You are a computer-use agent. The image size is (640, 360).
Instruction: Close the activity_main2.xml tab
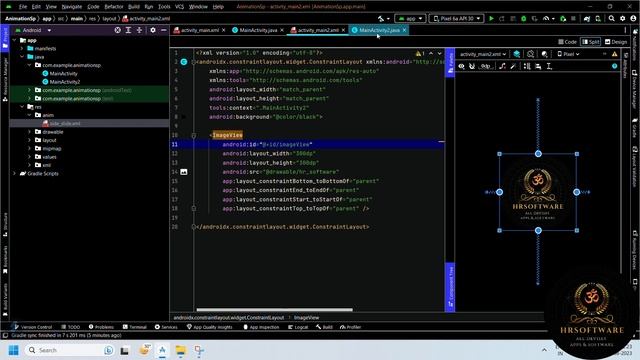343,30
